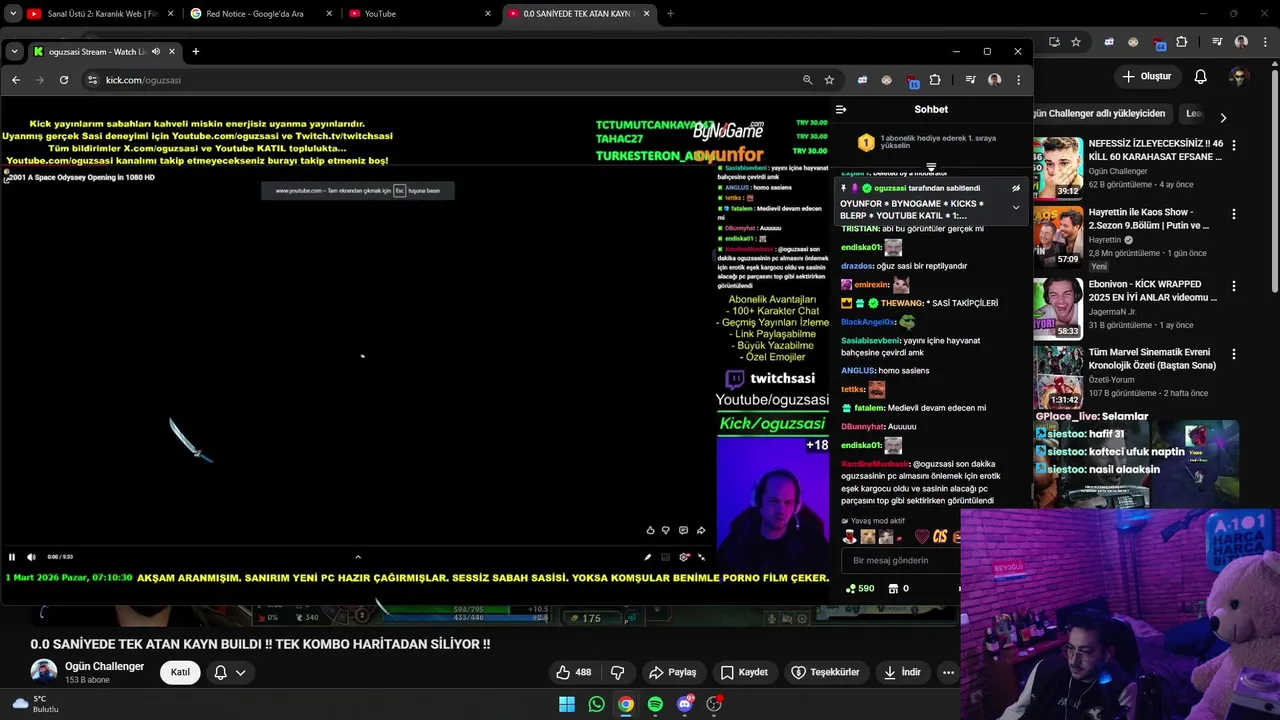Unpin the pinned oguzsasi chat message
1280x720 pixels.
[1016, 188]
